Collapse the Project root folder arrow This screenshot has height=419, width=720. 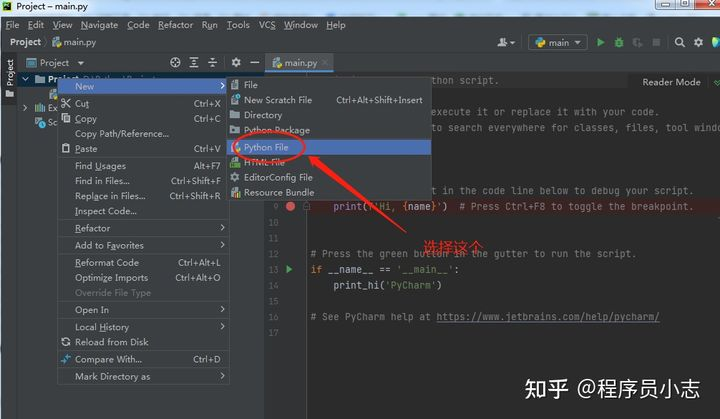click(x=26, y=79)
